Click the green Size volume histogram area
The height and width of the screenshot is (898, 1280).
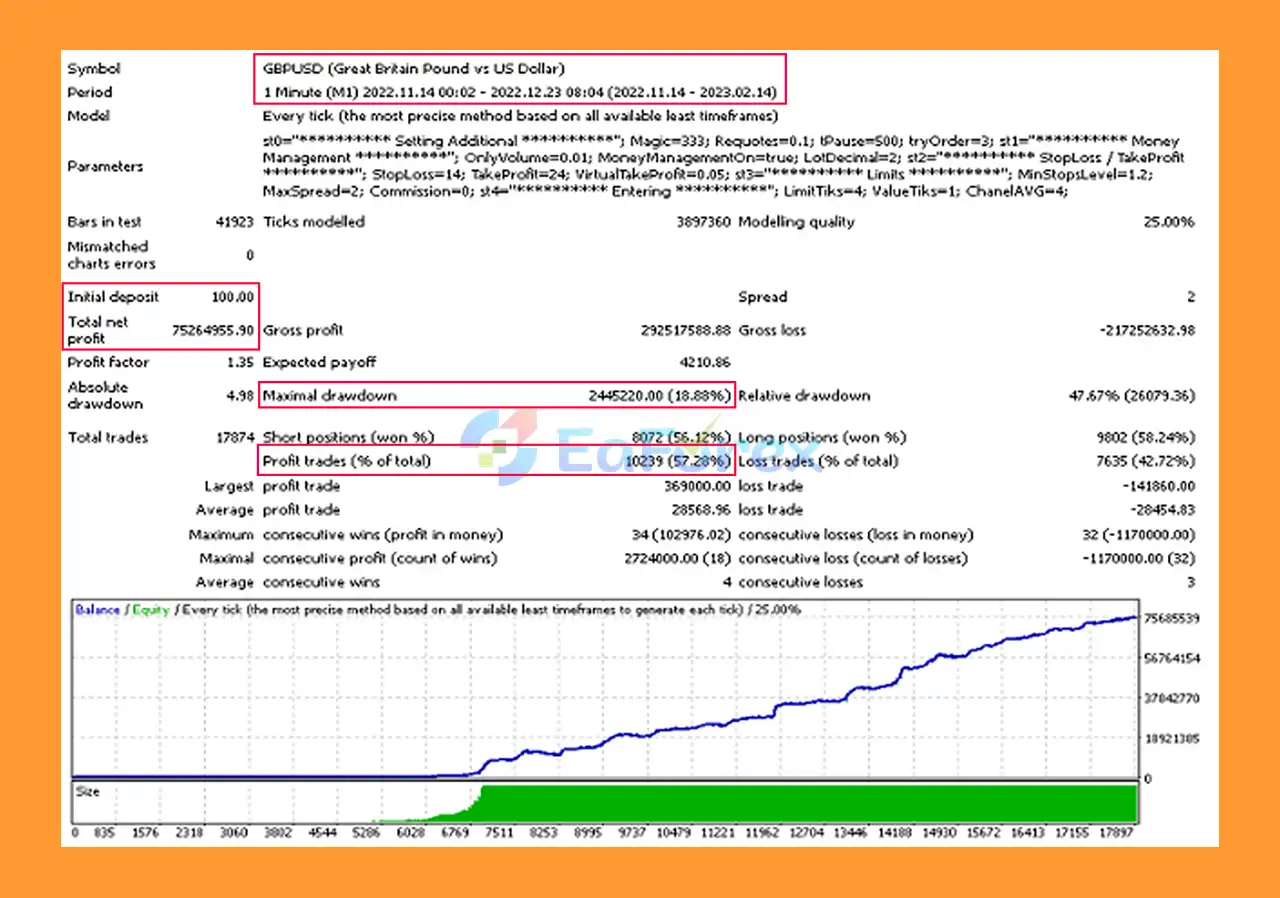pyautogui.click(x=800, y=803)
